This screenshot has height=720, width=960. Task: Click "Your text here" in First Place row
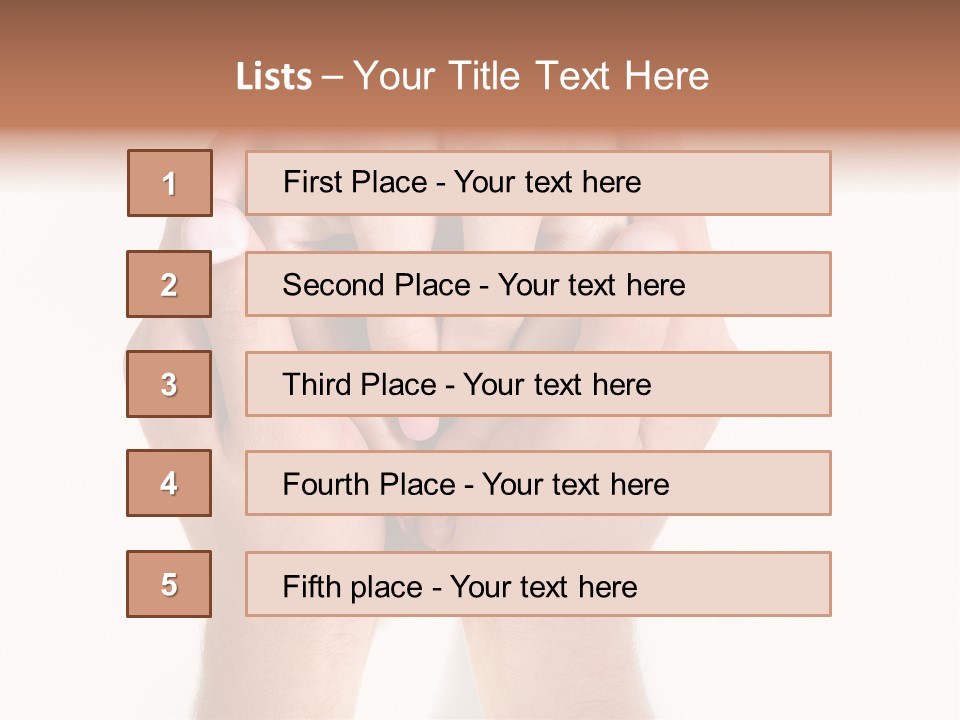point(547,182)
